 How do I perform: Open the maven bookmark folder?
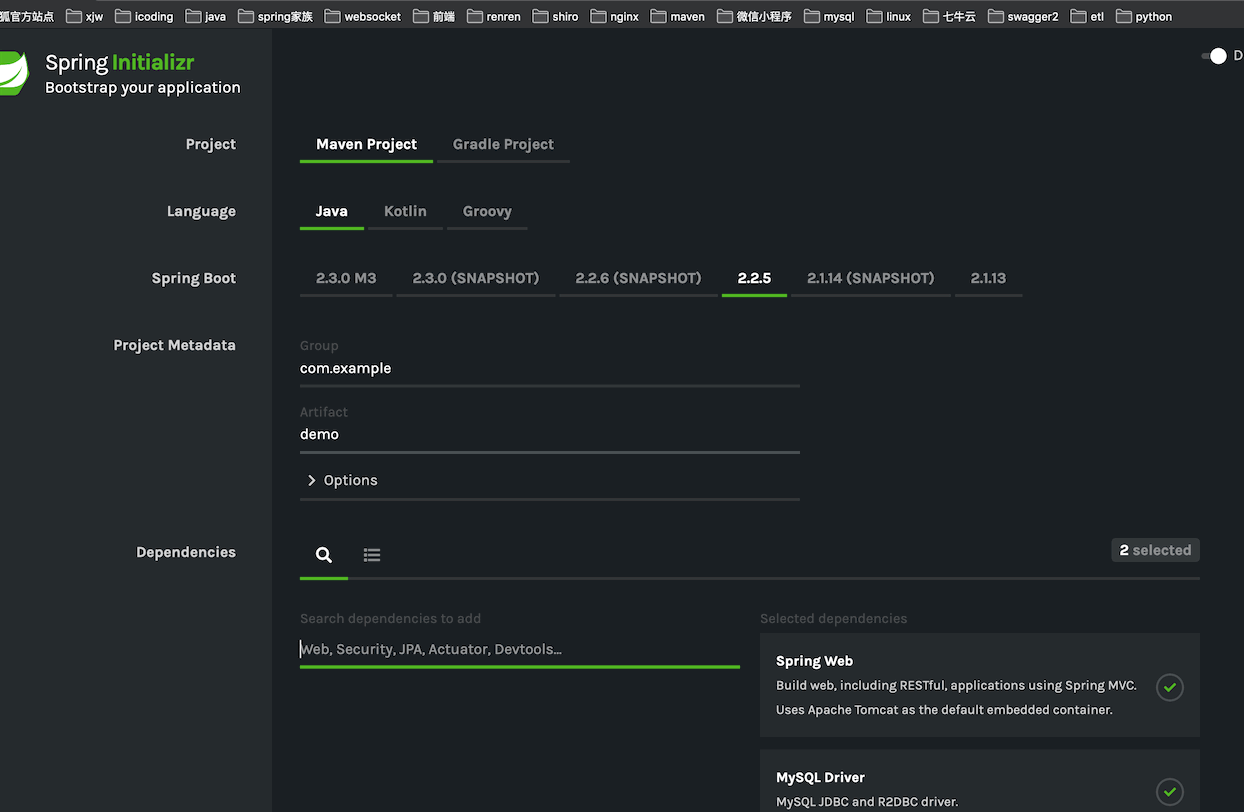pyautogui.click(x=677, y=16)
